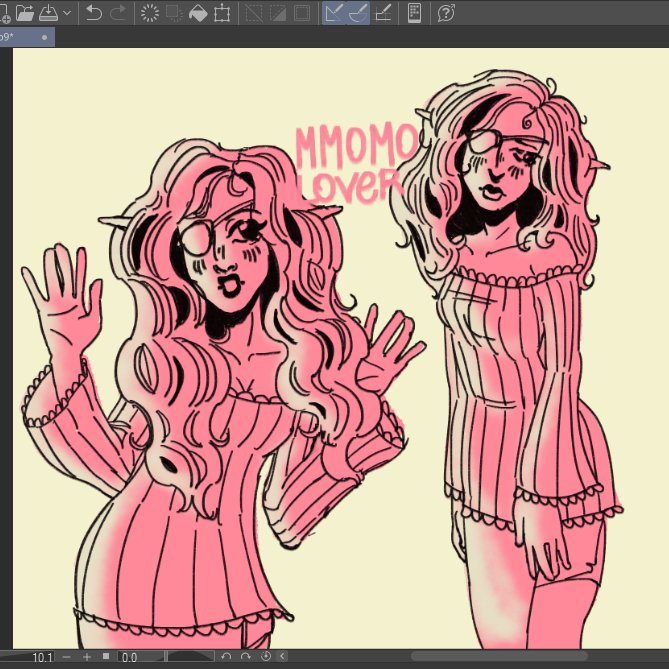669x669 pixels.
Task: Click the Deselect icon
Action: [x=254, y=13]
